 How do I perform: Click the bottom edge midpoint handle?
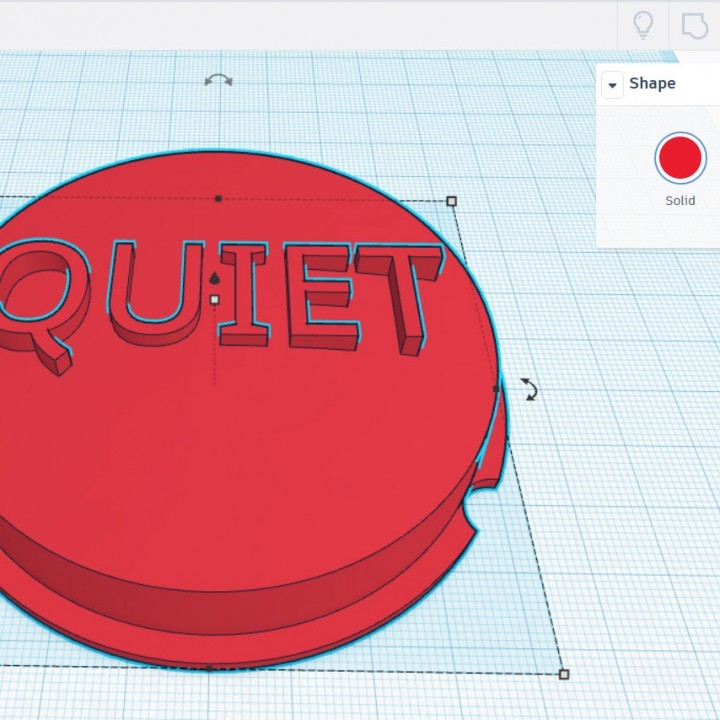click(x=208, y=669)
